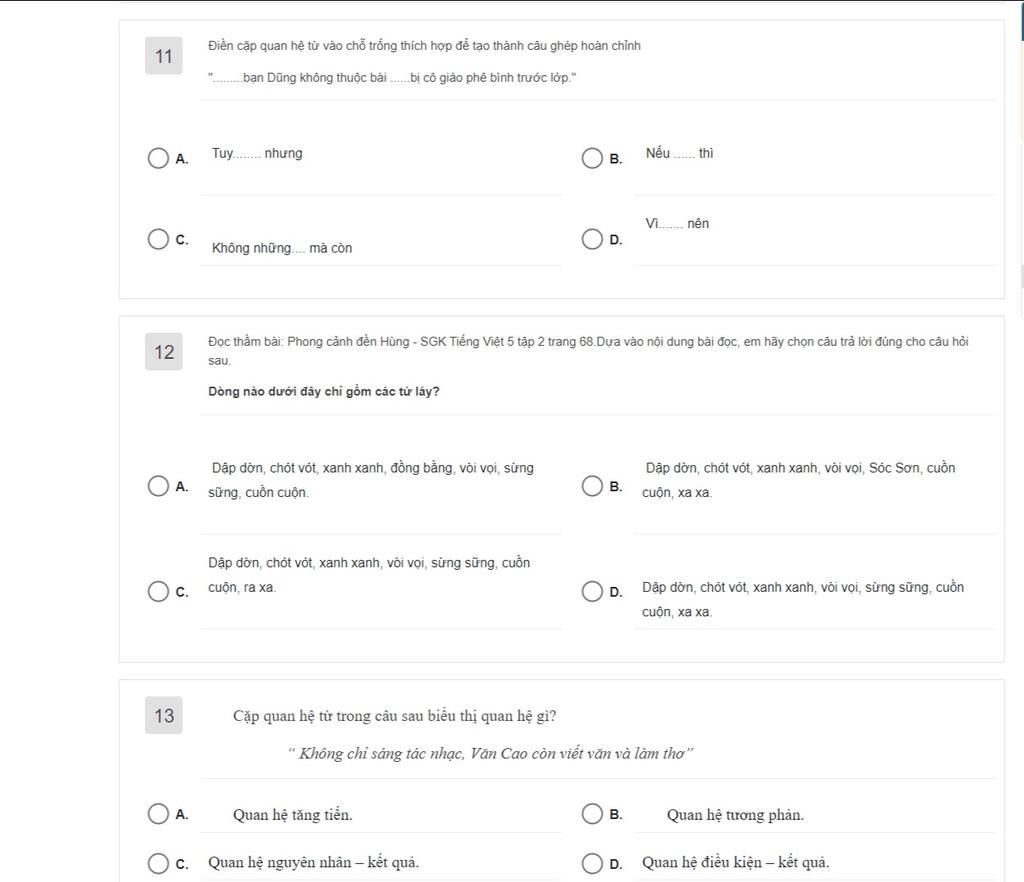Select question 12 answer A radio button
Viewport: 1024px width, 882px height.
(158, 486)
